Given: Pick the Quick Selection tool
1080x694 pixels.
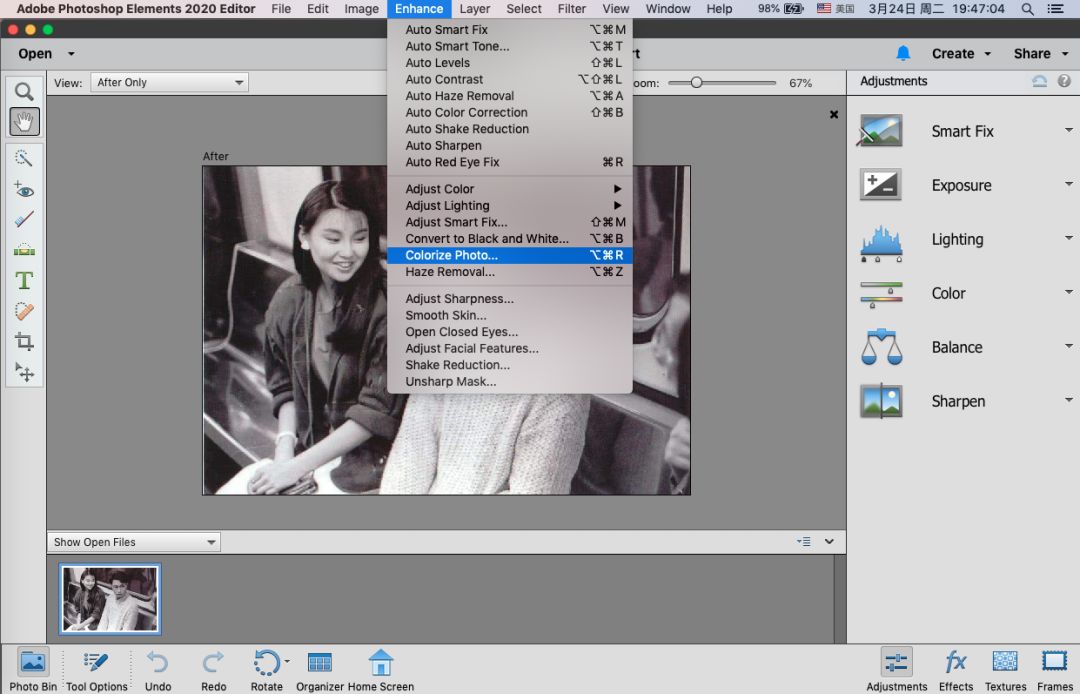Looking at the screenshot, I should click(24, 158).
